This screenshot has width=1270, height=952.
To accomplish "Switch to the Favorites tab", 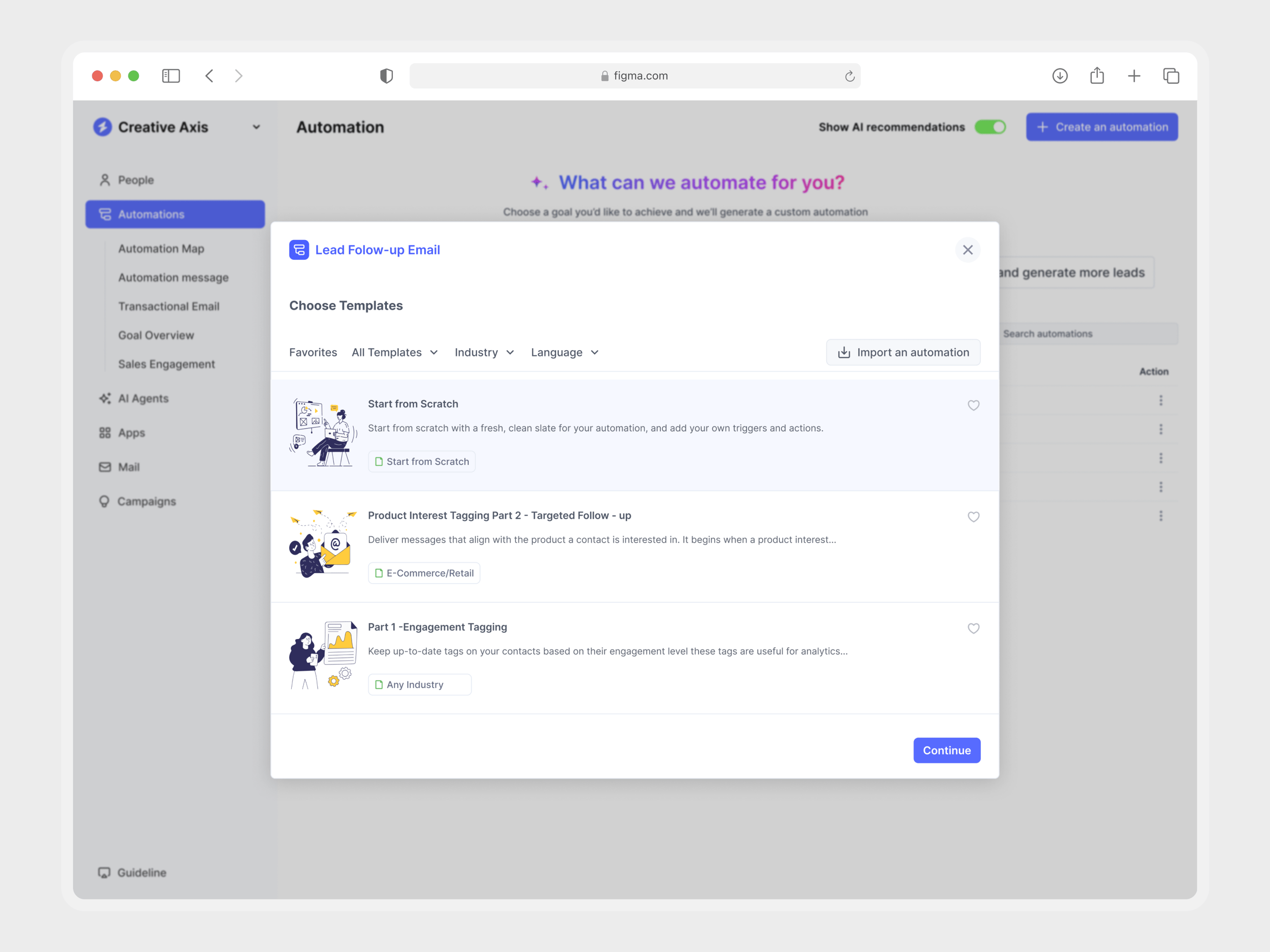I will tap(313, 352).
